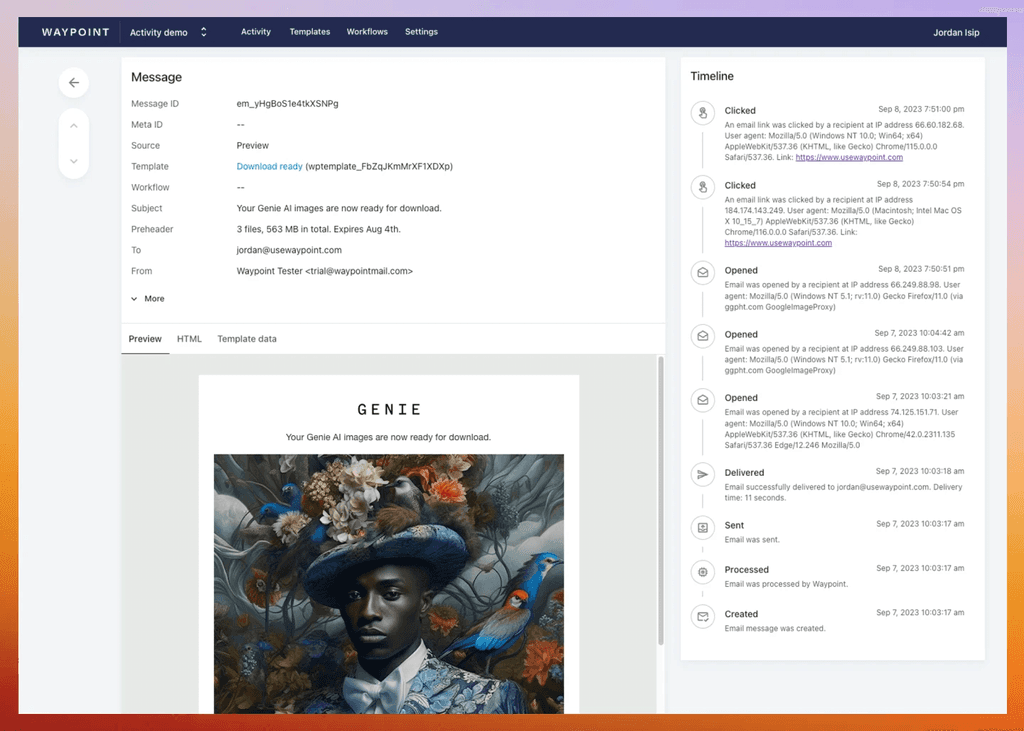
Task: Click the envelope icon beside the Opened event
Action: coord(703,271)
